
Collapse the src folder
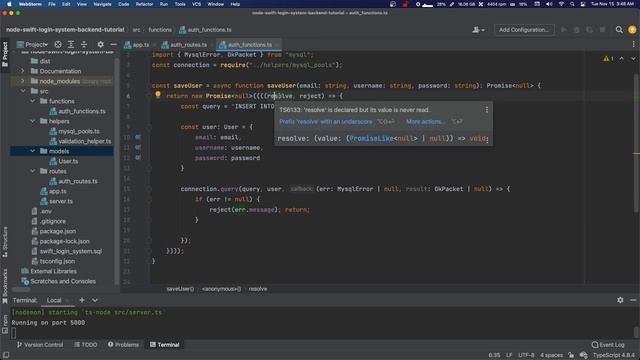pyautogui.click(x=23, y=91)
